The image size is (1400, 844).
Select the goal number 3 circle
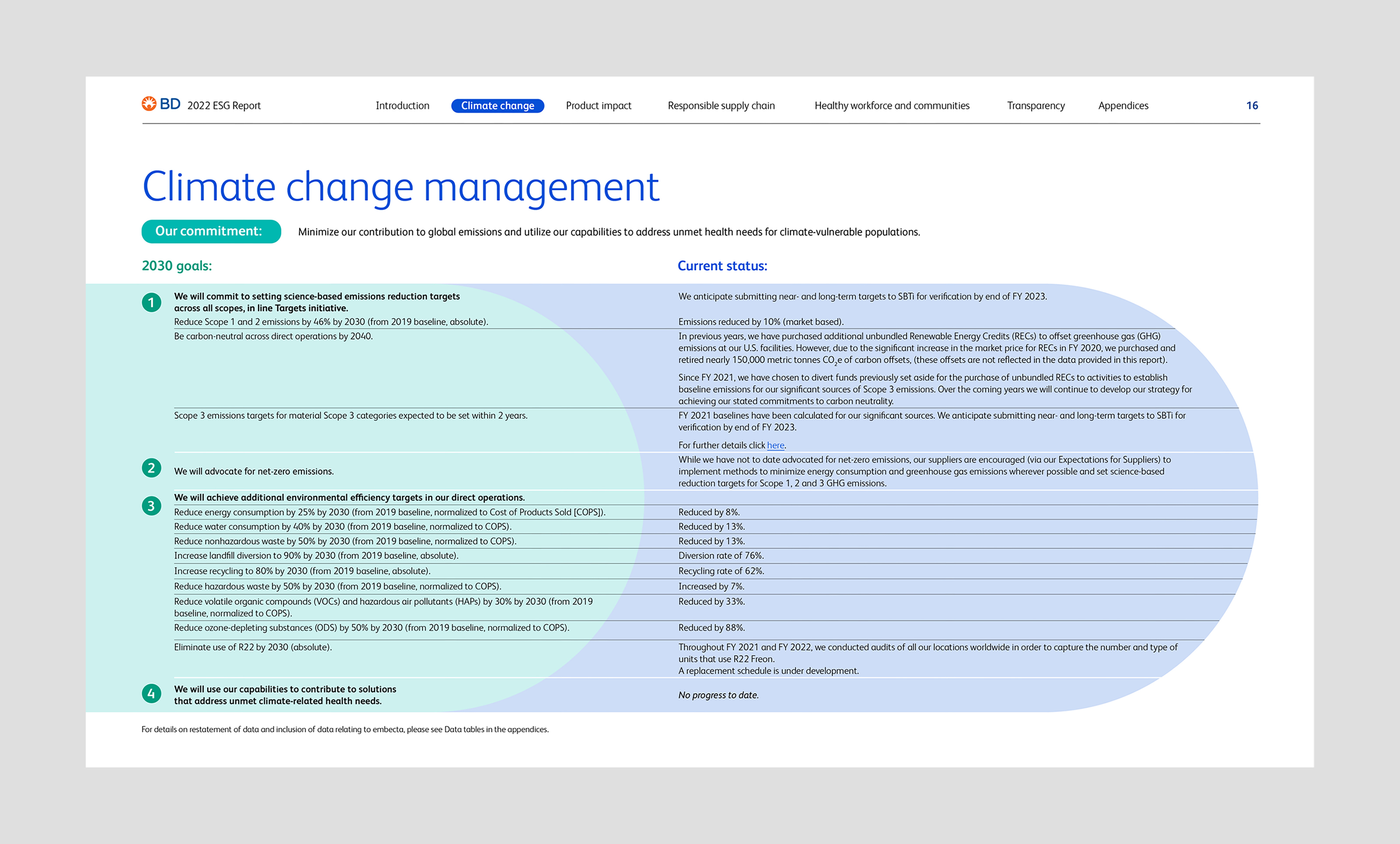tap(151, 506)
